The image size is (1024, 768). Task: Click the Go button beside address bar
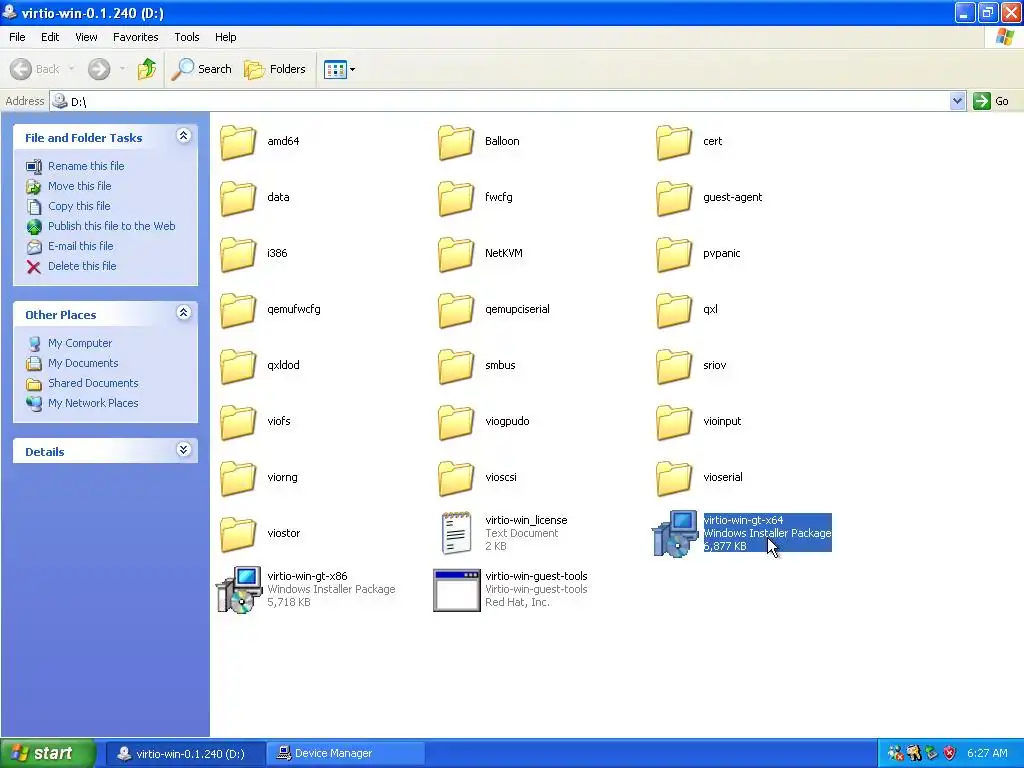991,101
